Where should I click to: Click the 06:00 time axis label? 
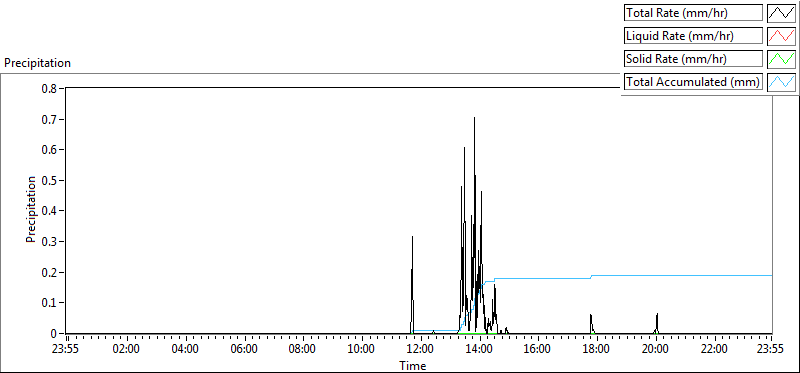[x=244, y=350]
